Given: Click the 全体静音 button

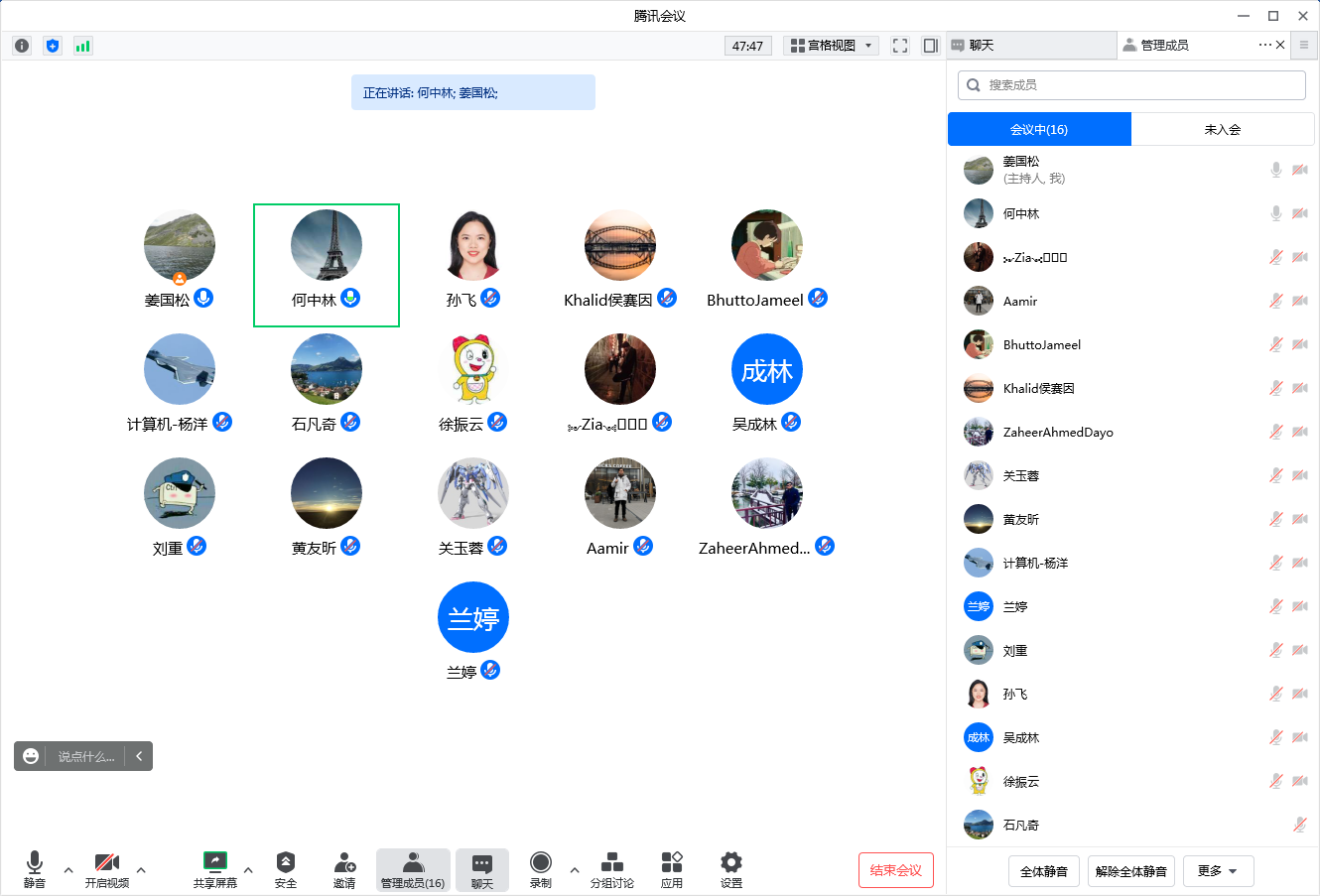Looking at the screenshot, I should click(1043, 871).
